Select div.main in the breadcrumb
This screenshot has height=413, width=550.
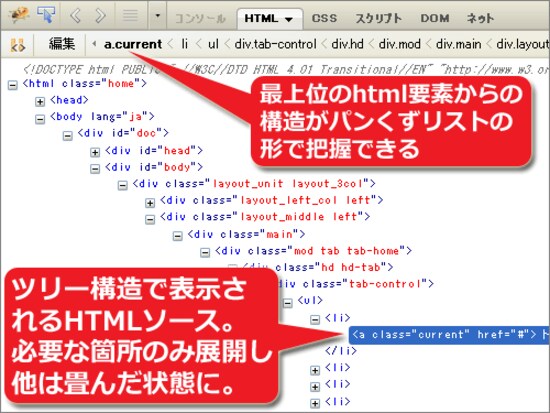tap(458, 44)
